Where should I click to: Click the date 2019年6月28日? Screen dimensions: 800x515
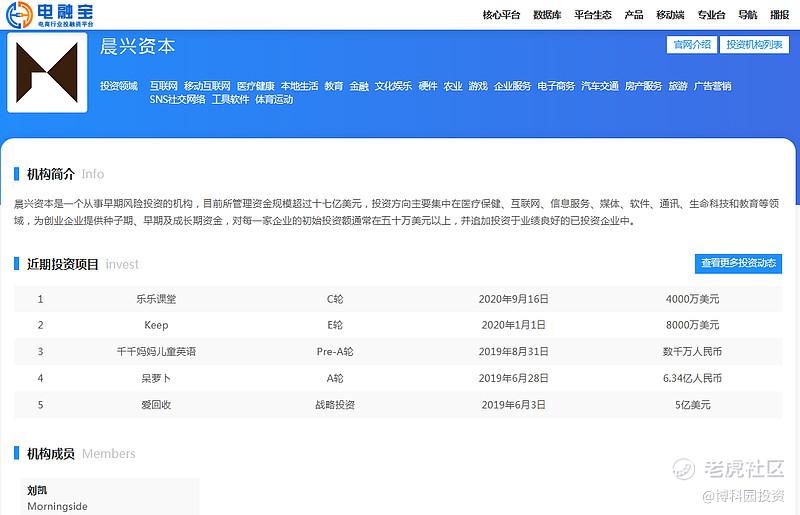(513, 378)
